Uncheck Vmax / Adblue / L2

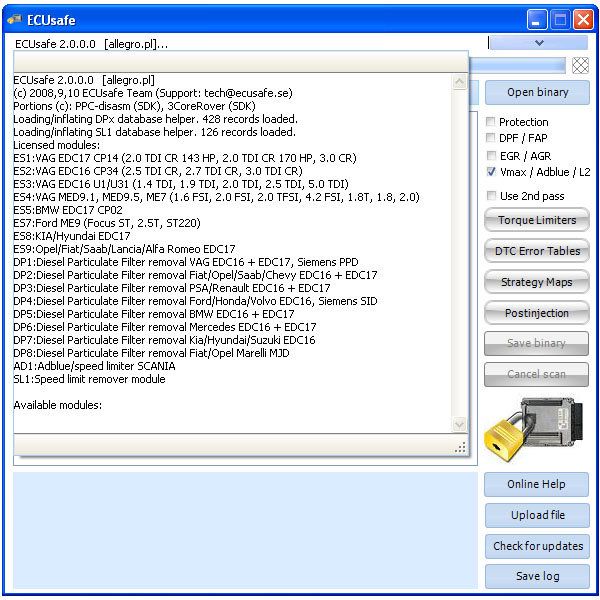coord(491,172)
